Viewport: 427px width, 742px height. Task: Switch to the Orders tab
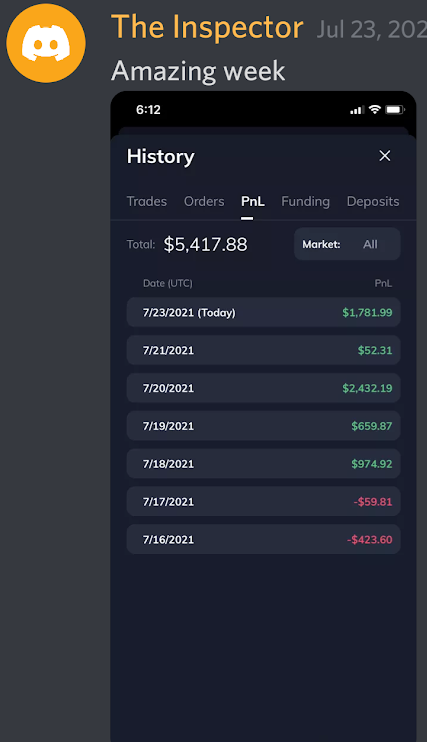204,202
